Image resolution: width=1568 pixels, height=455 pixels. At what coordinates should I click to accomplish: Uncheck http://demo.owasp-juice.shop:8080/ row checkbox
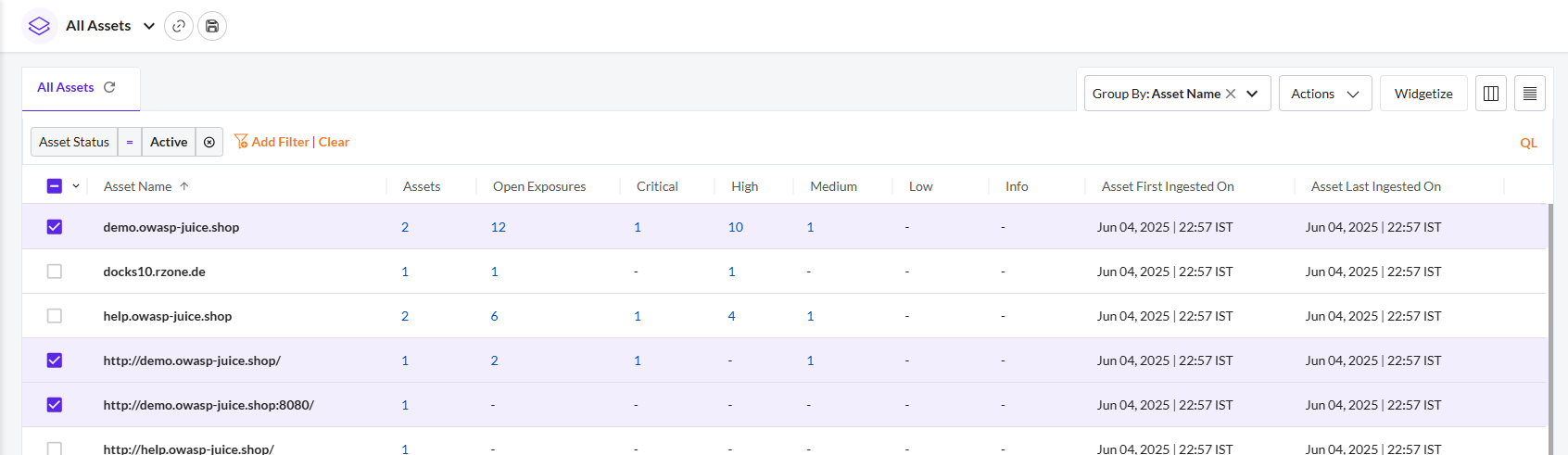point(55,405)
